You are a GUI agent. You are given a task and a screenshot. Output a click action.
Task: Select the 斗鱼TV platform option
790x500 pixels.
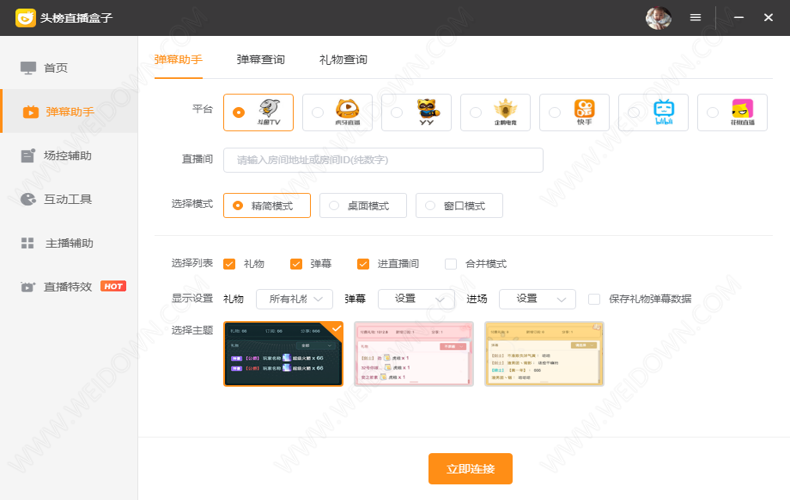click(258, 112)
